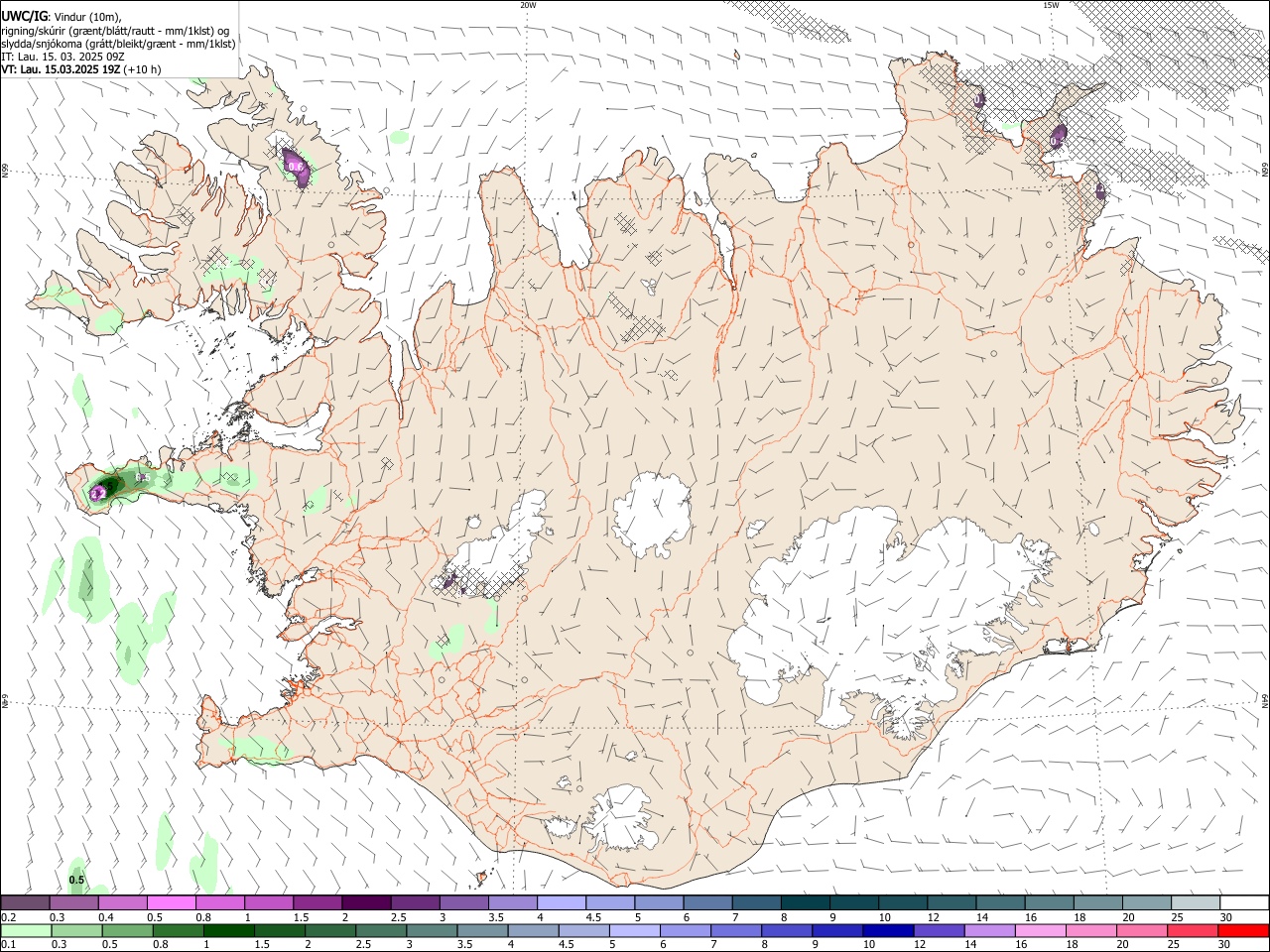Click the 20W longitude label at top
The width and height of the screenshot is (1270, 952).
(x=528, y=5)
